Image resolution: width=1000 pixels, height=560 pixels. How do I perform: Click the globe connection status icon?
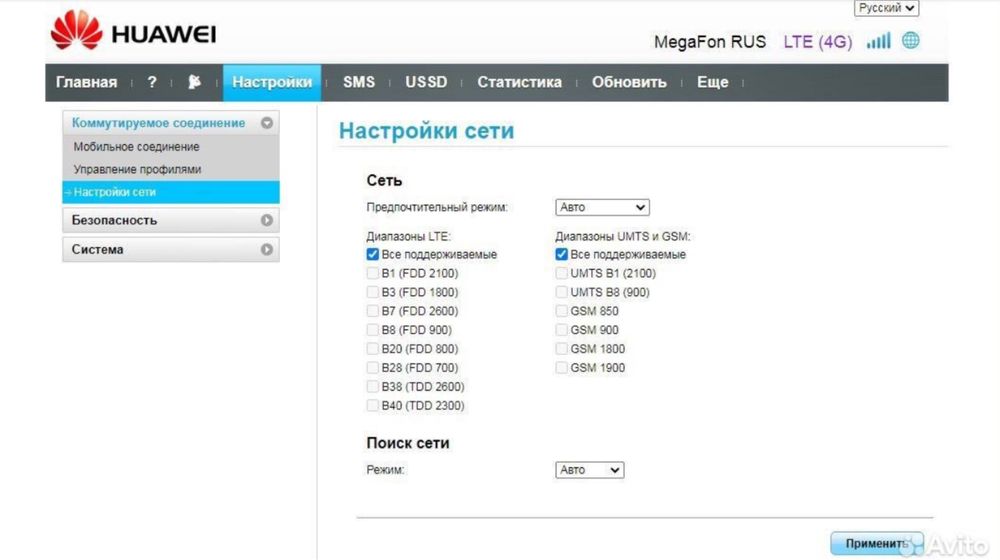(911, 41)
